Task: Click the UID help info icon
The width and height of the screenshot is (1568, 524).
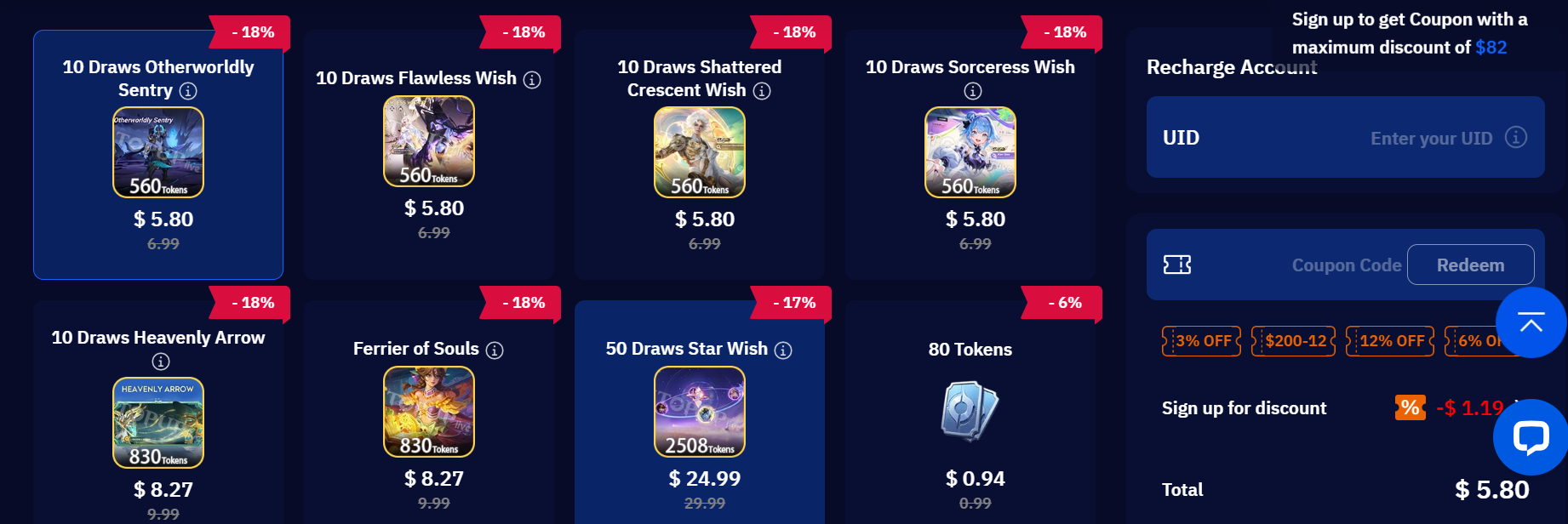Action: pyautogui.click(x=1515, y=137)
